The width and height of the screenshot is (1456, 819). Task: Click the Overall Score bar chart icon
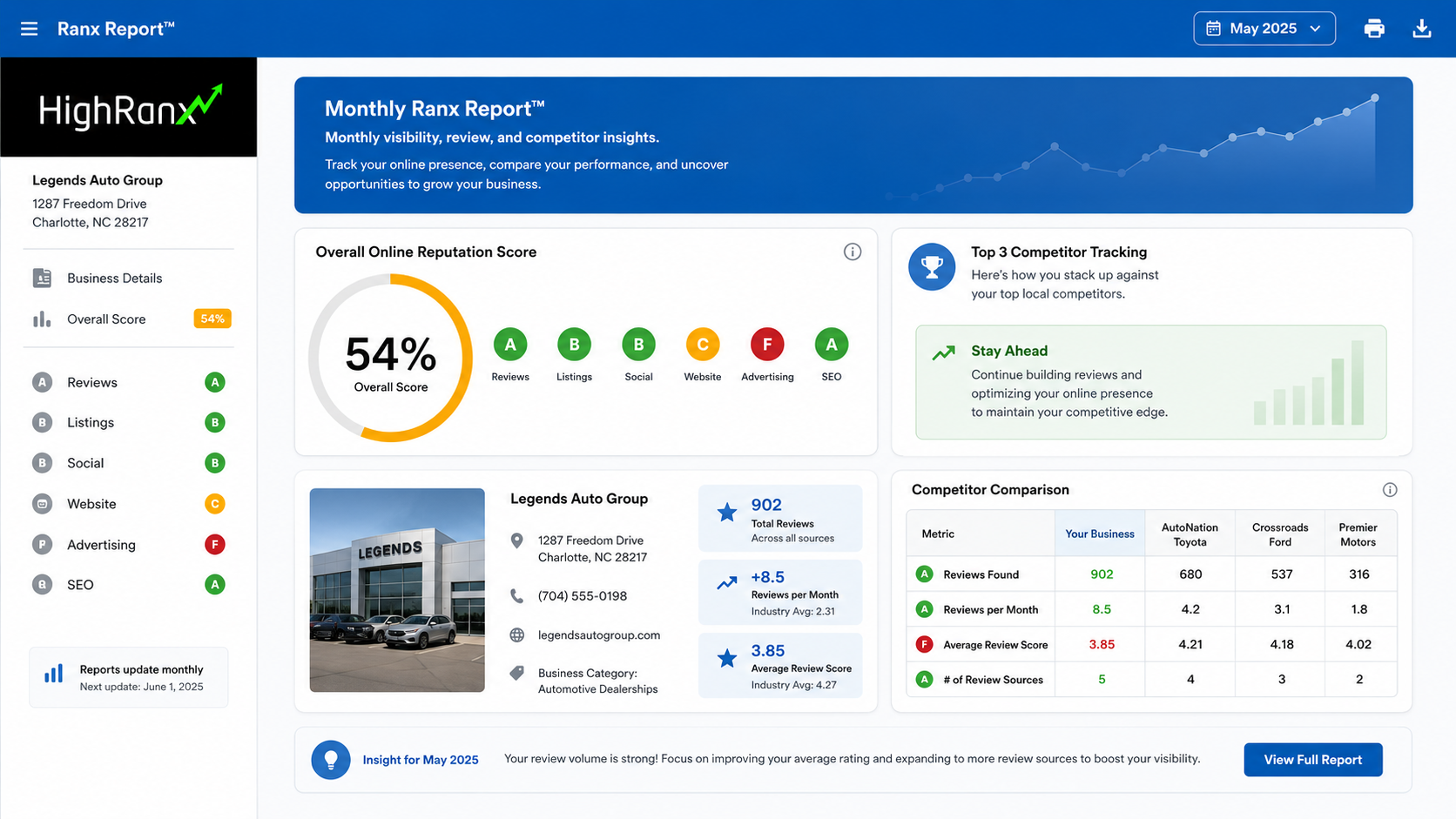pyautogui.click(x=42, y=319)
